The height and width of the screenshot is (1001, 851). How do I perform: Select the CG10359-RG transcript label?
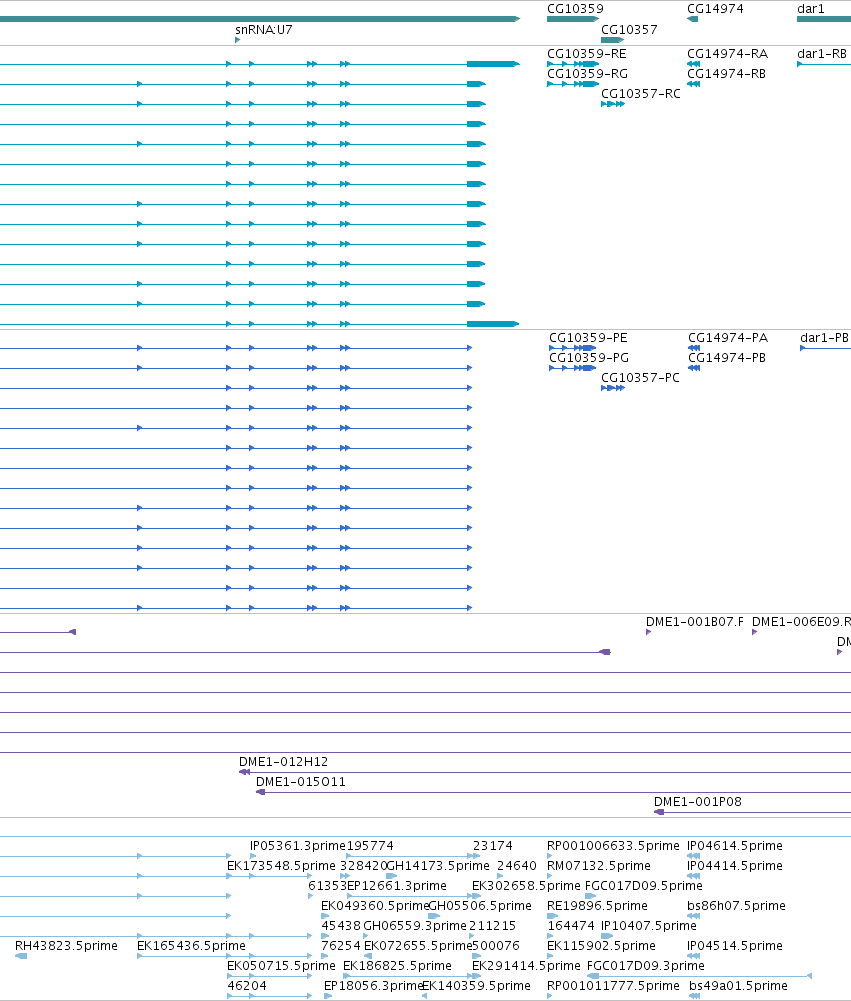pos(587,74)
